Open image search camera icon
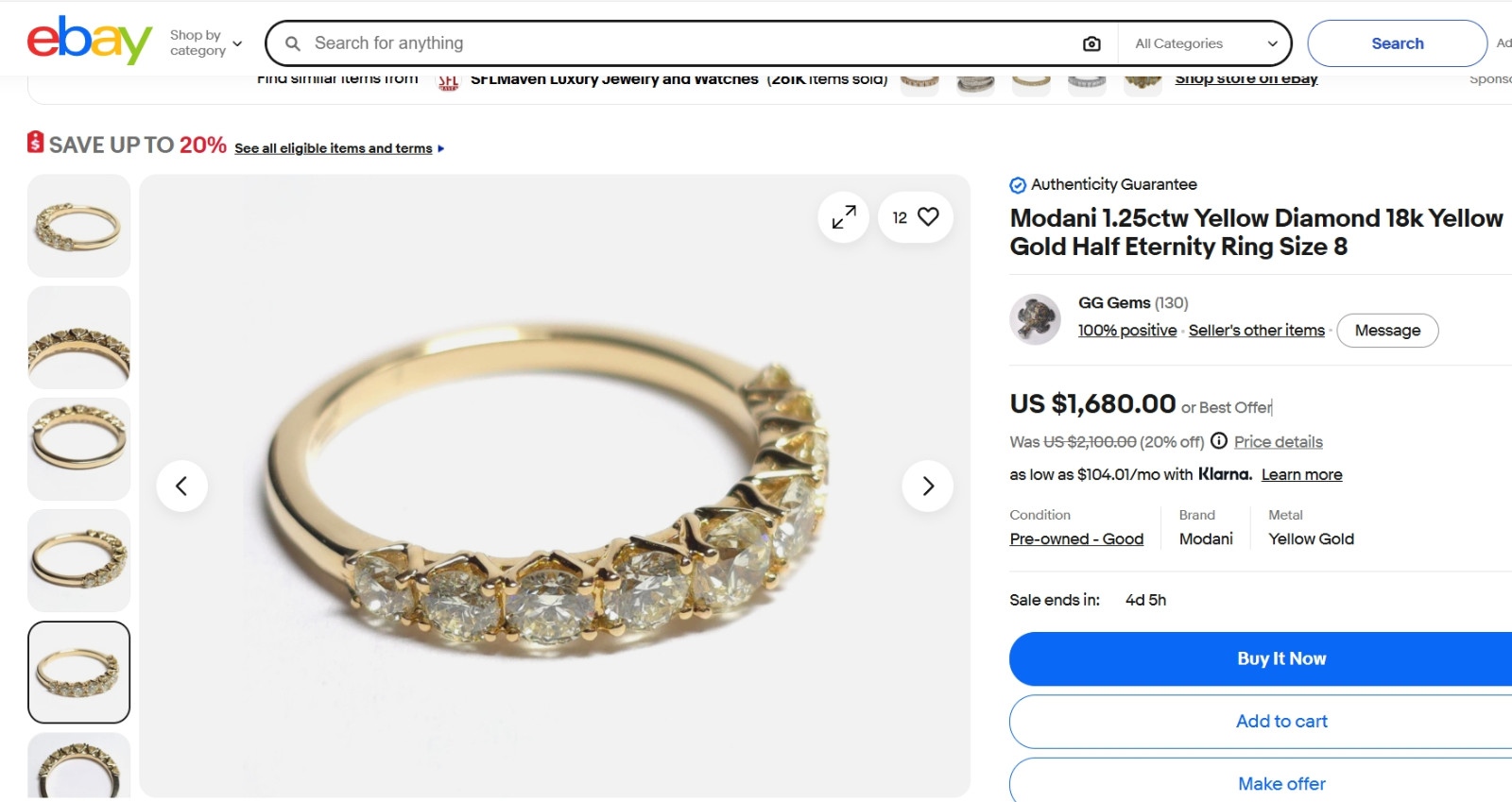1512x802 pixels. pos(1091,43)
